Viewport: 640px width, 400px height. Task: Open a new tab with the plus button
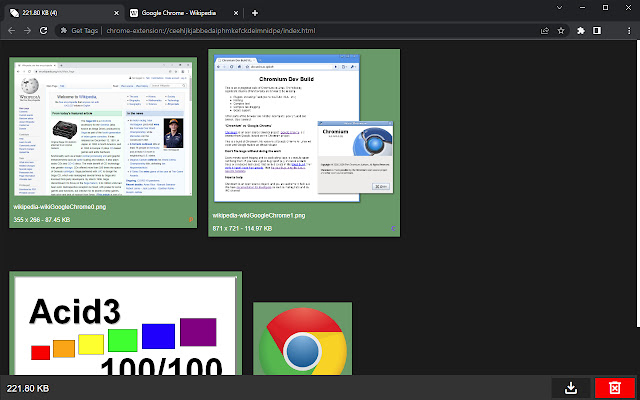coord(255,13)
